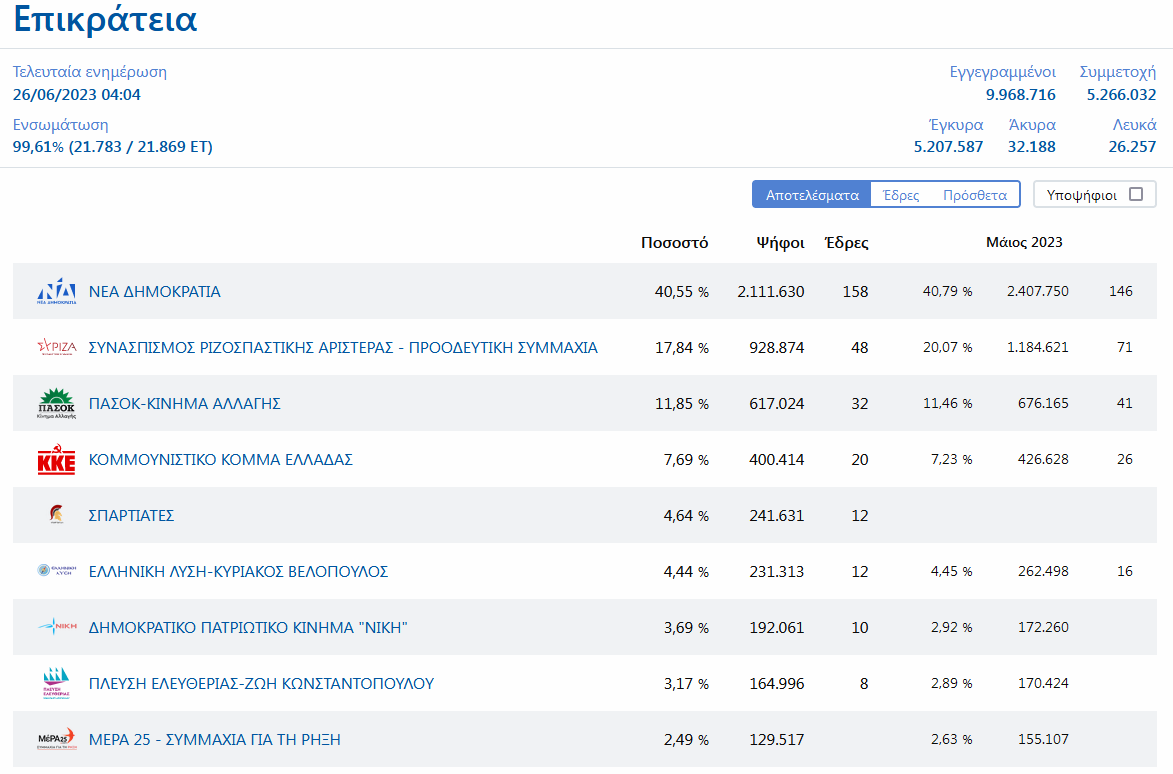Switch to the Πρόσθετα tab
The width and height of the screenshot is (1173, 774).
[975, 195]
